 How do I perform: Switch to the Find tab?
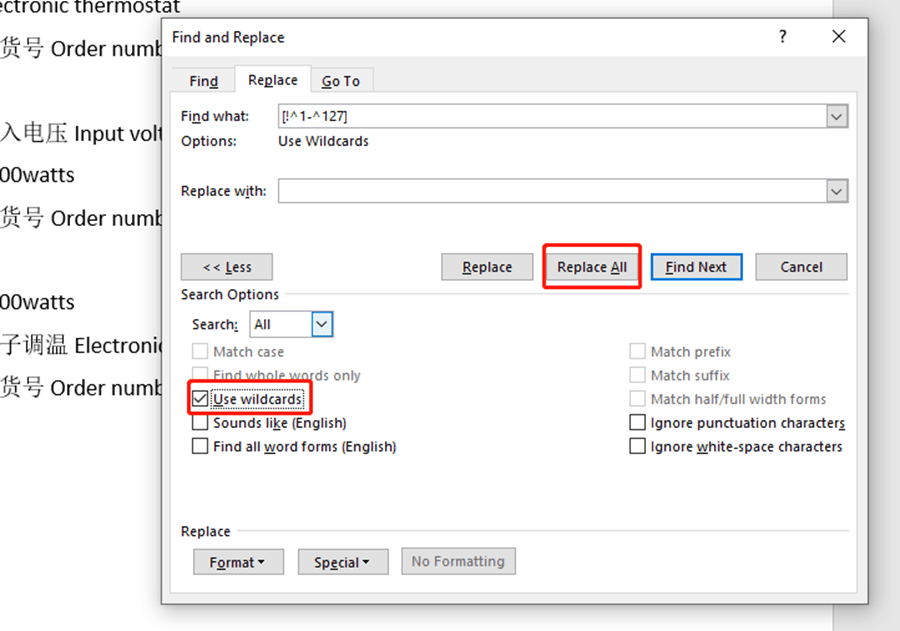[x=203, y=80]
